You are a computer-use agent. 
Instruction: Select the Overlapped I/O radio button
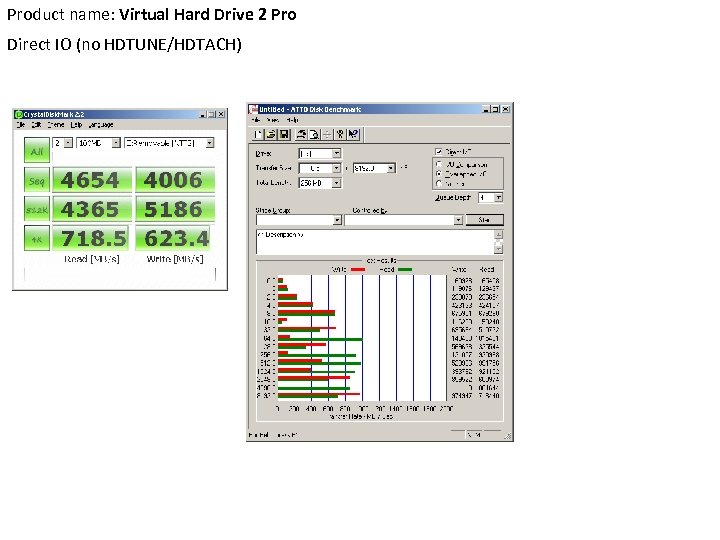pyautogui.click(x=439, y=174)
